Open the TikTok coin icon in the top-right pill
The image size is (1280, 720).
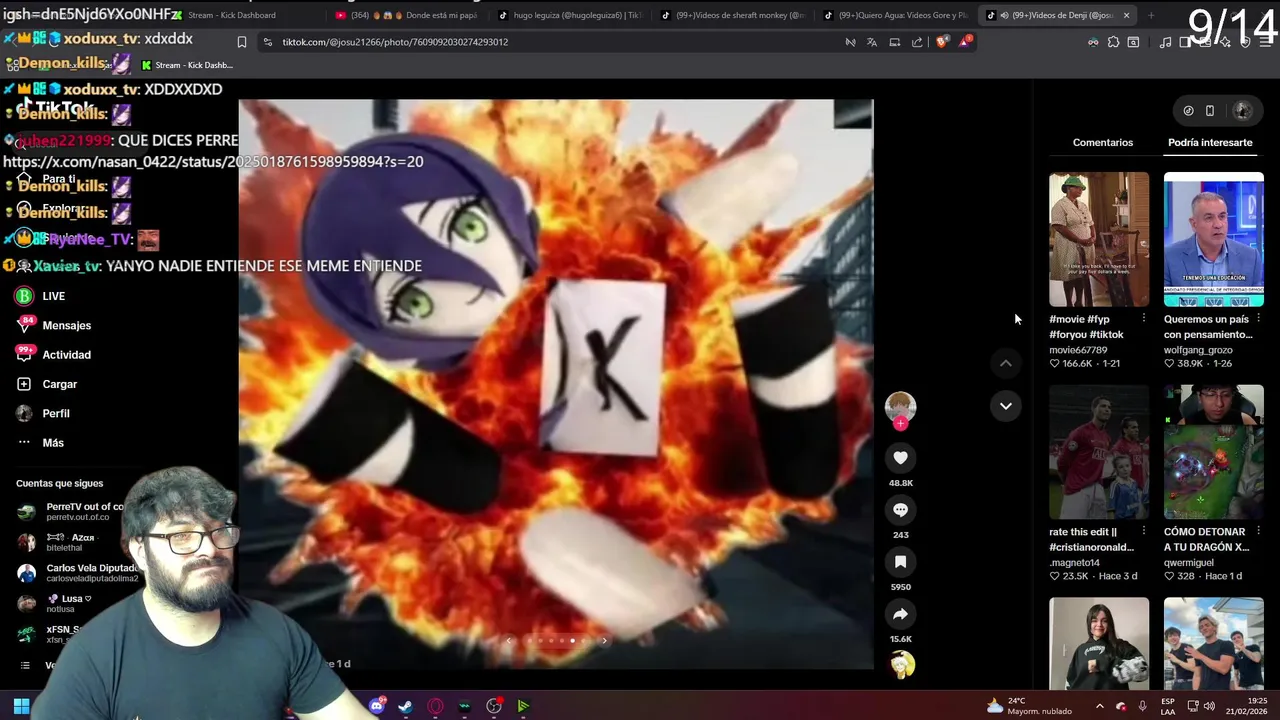click(1188, 111)
